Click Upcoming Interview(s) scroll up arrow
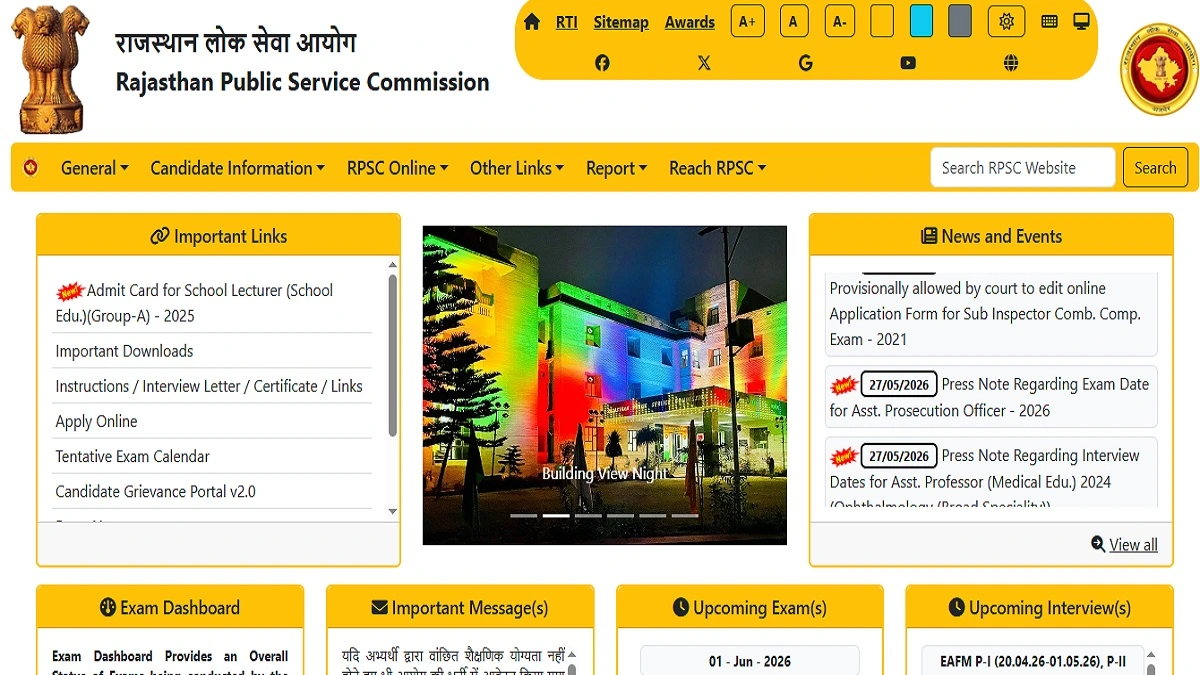1200x675 pixels. (1150, 655)
